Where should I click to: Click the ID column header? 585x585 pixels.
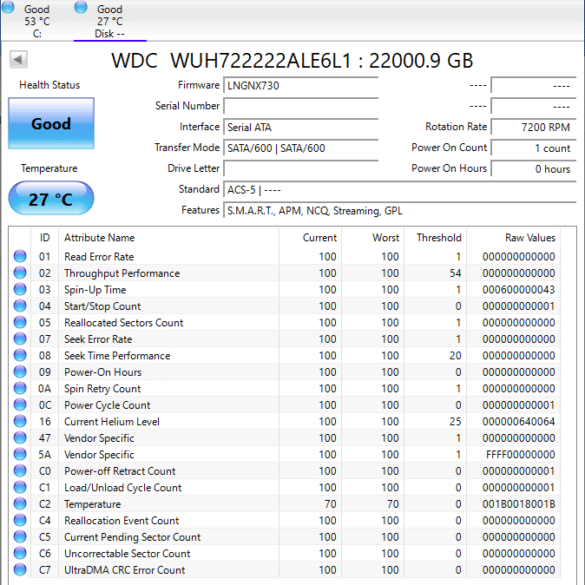click(x=45, y=238)
